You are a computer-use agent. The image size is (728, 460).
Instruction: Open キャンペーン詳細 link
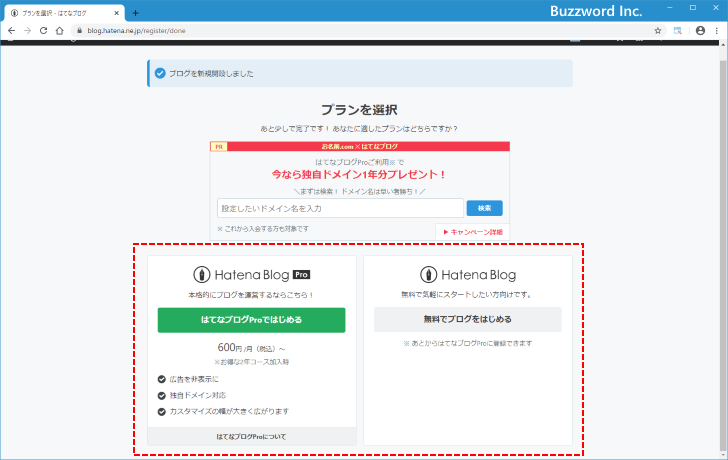coord(473,232)
